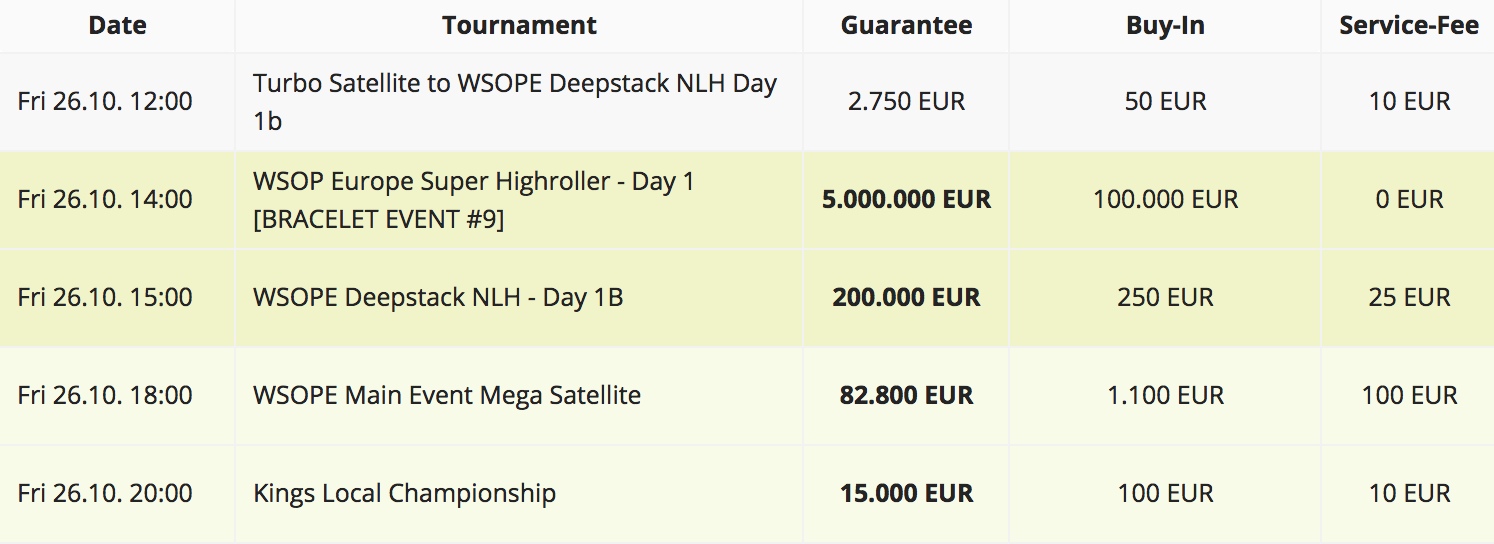Open WSOPE Main Event Mega Satellite
Screen dimensions: 1494x544
447,396
